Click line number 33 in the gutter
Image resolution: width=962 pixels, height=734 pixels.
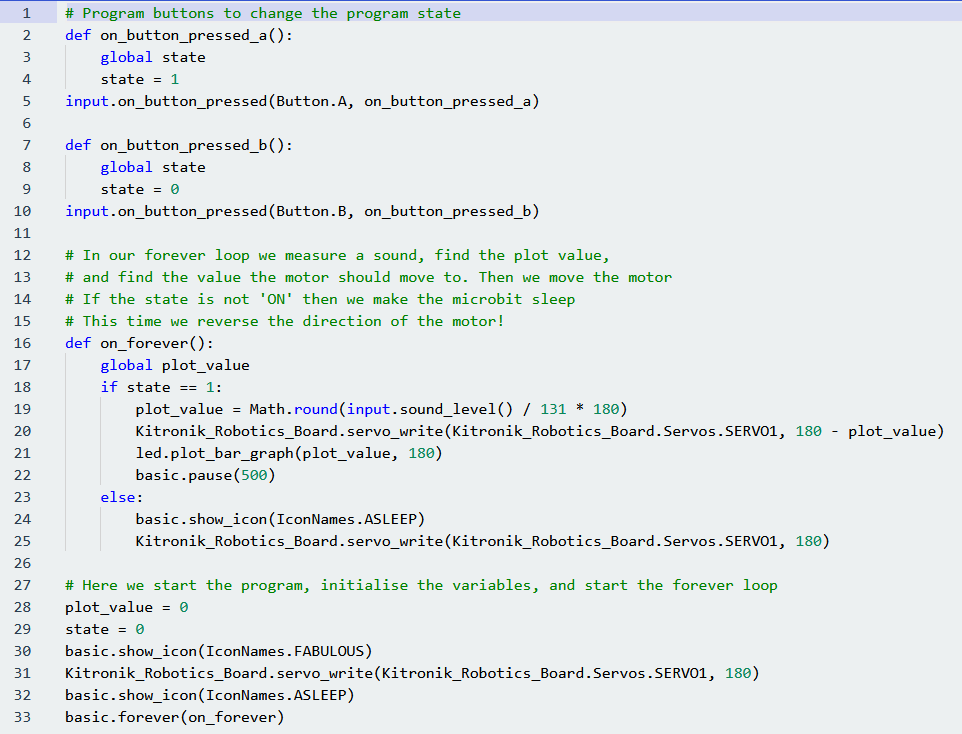pyautogui.click(x=23, y=717)
